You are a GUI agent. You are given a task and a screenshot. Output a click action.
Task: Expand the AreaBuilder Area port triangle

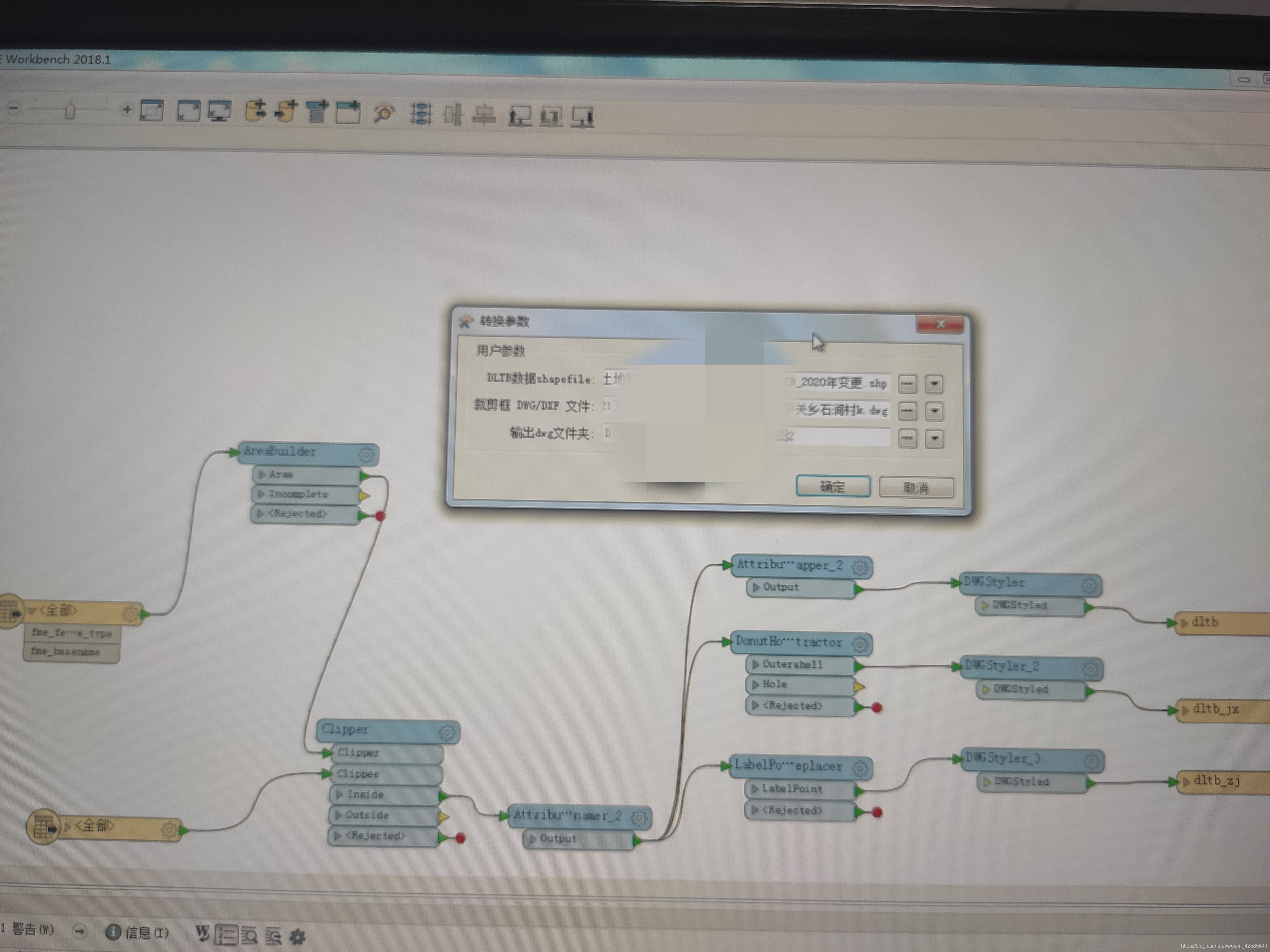[x=262, y=474]
